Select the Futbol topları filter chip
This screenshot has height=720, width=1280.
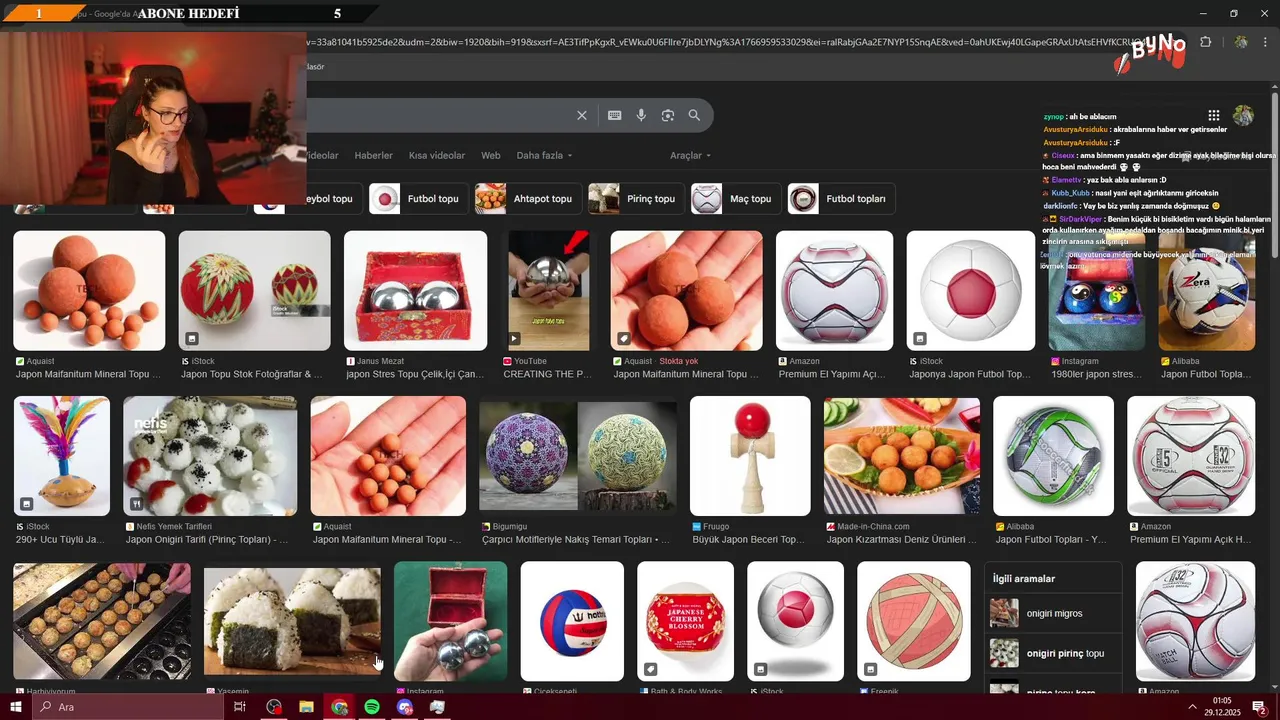[839, 198]
